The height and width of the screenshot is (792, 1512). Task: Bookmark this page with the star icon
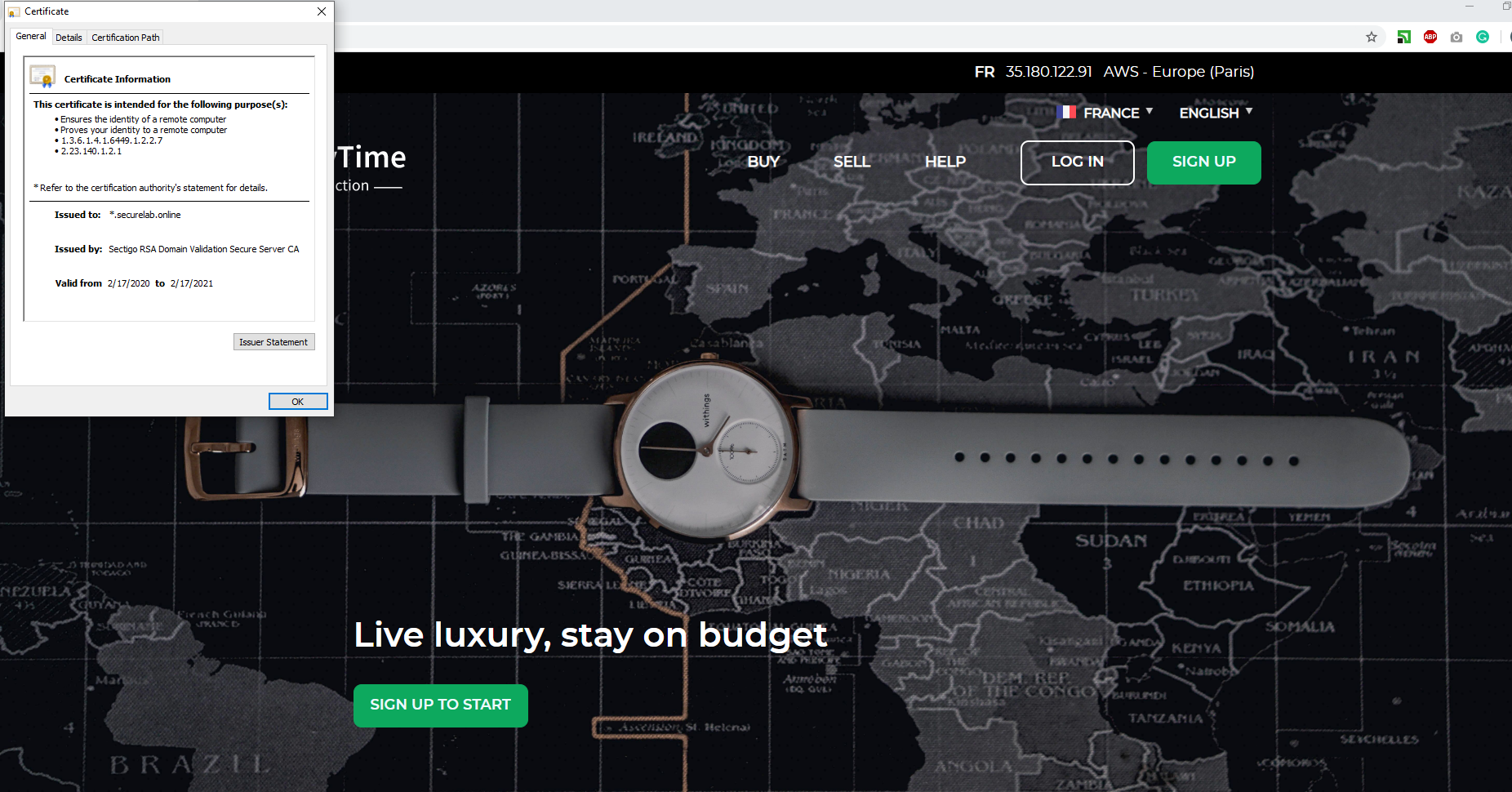click(1372, 37)
